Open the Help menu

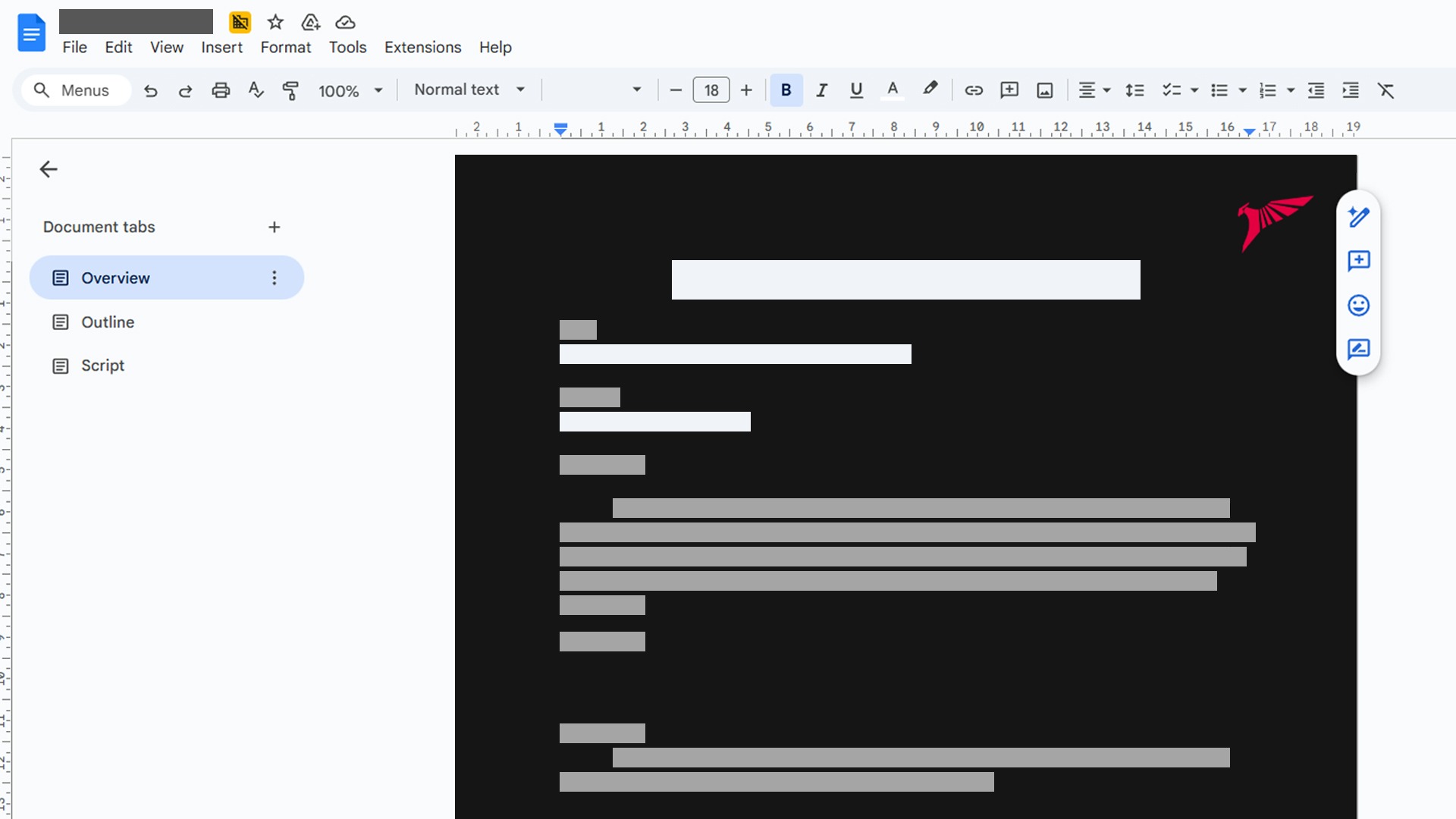495,47
